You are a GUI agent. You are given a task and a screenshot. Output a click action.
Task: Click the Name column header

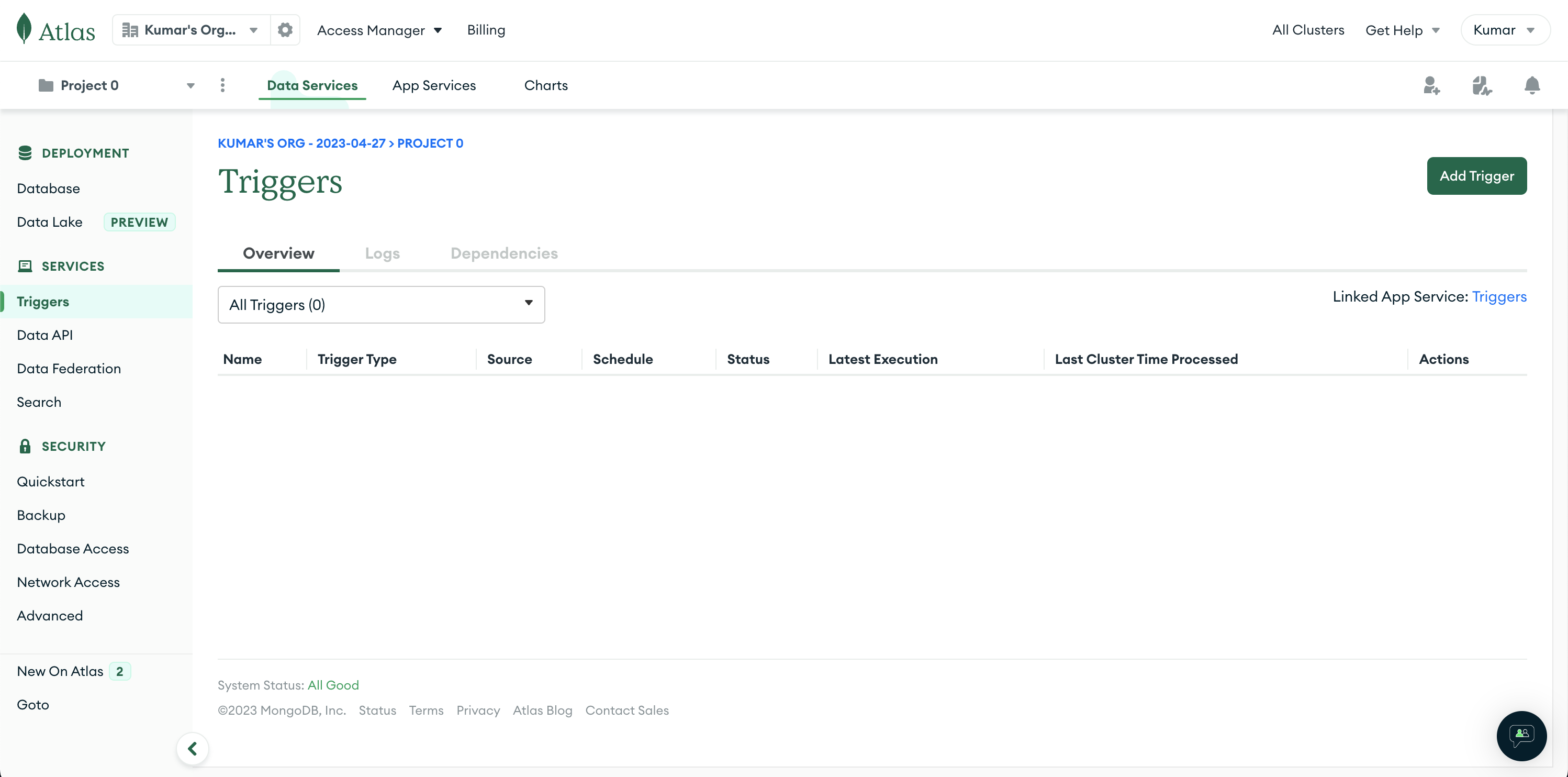(x=242, y=359)
